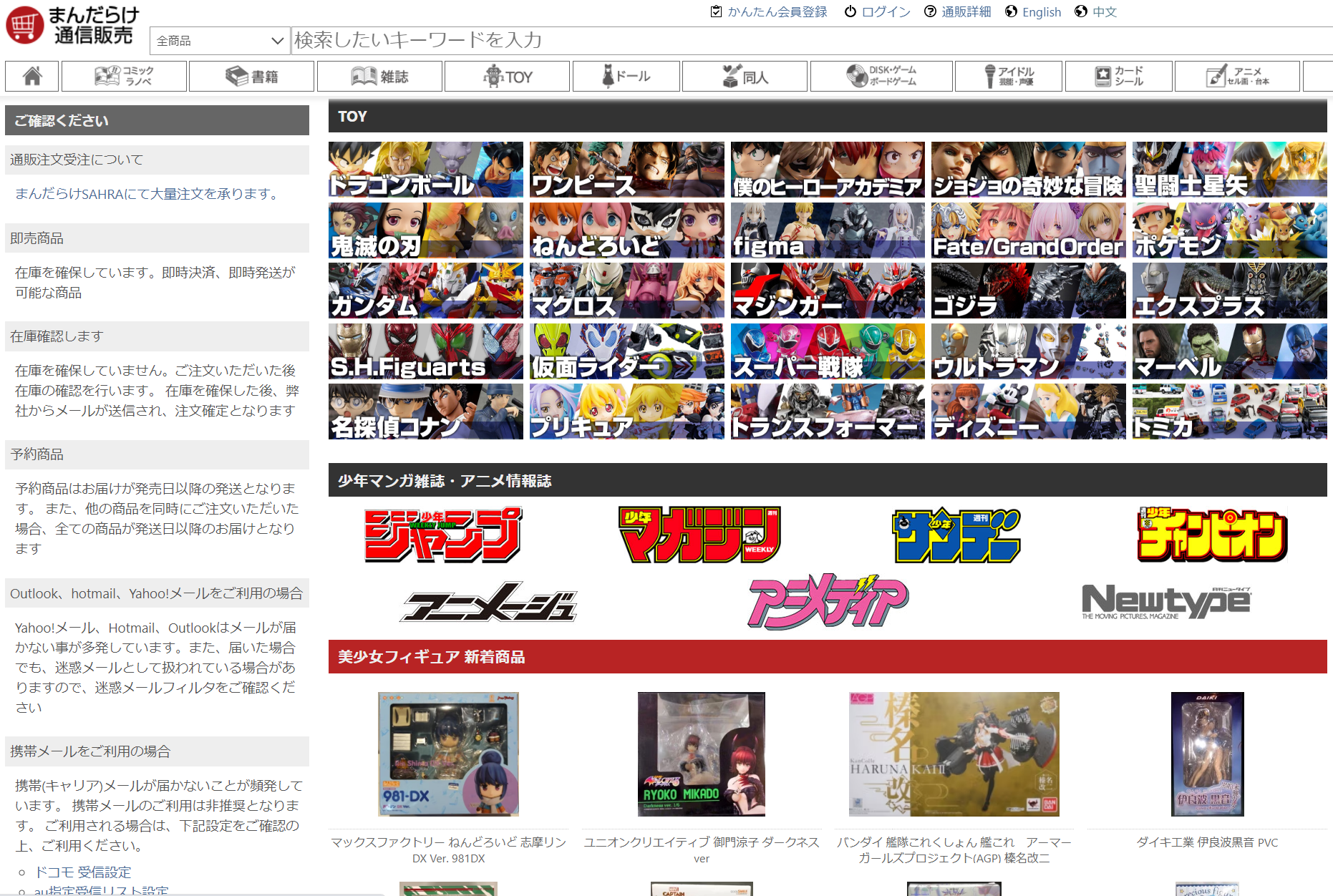Select the ジョジョの奇妙な冒険 banner

point(1029,170)
